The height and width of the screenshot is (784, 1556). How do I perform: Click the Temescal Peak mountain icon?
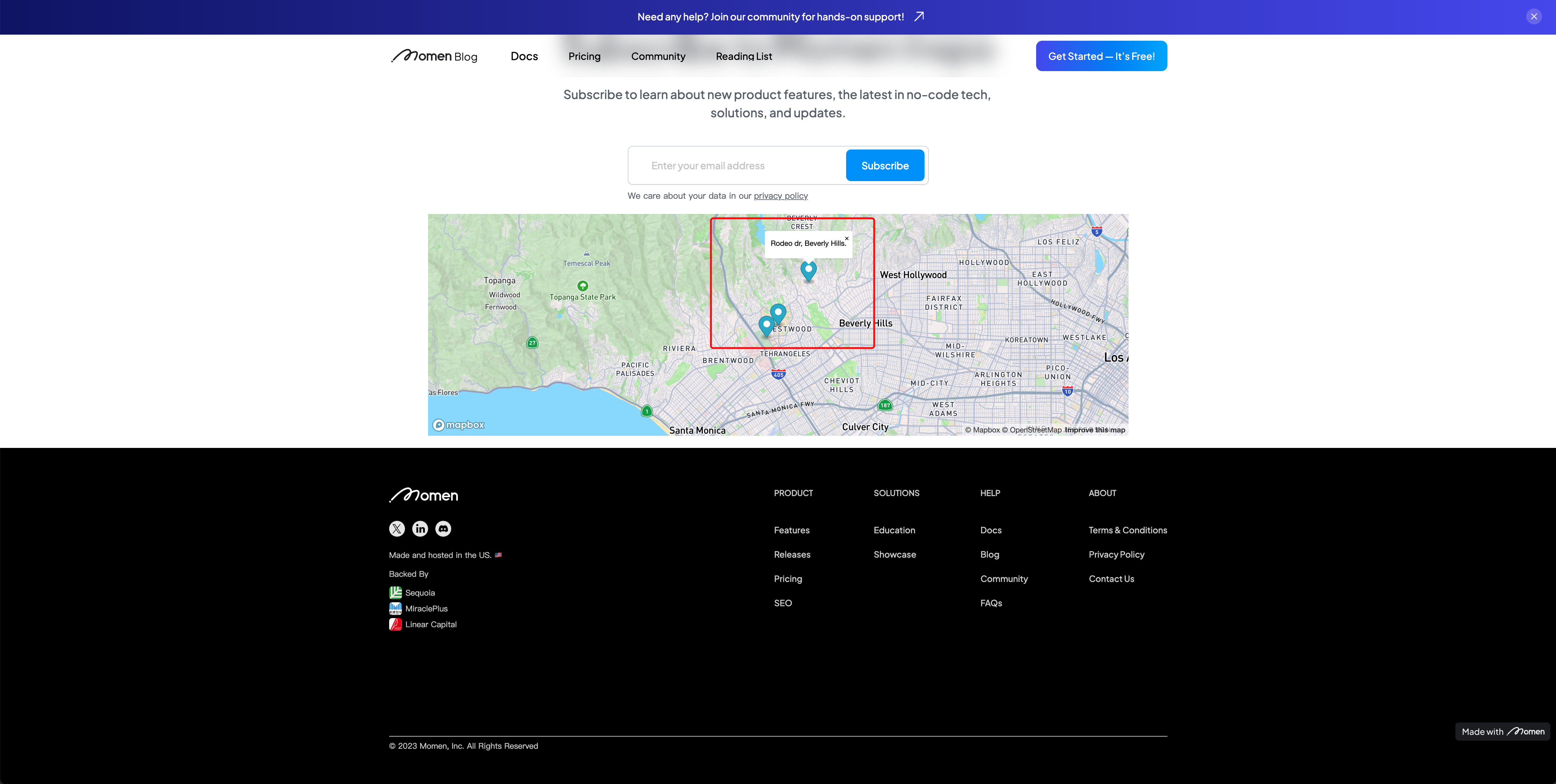tap(586, 253)
